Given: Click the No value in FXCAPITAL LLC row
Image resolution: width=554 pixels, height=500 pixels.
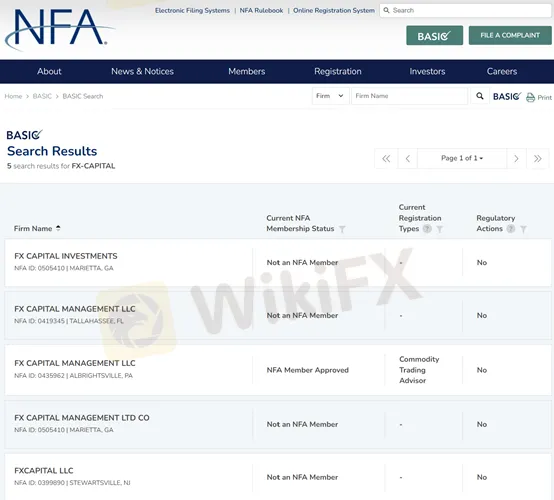Looking at the screenshot, I should 482,477.
